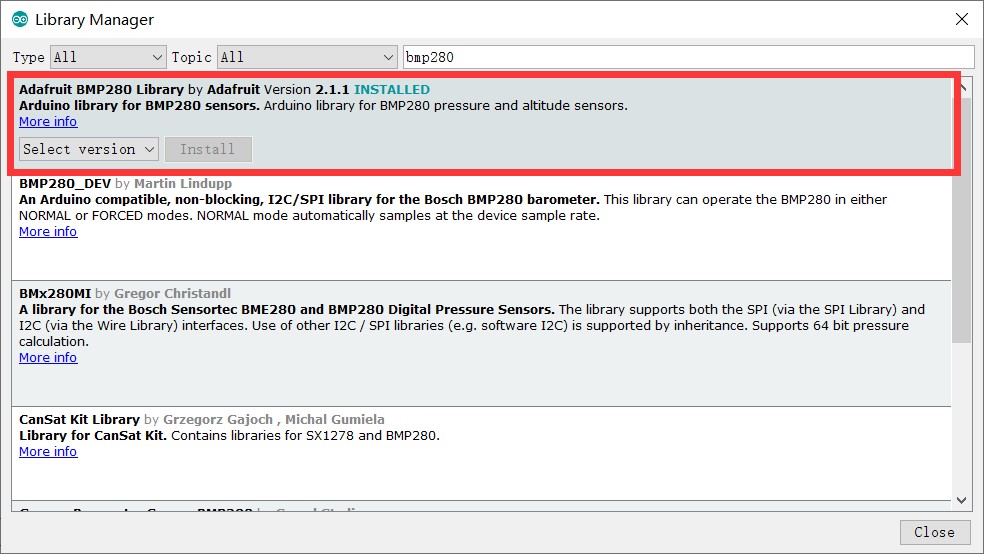Click author name Martin Lindupp
984x554 pixels.
click(x=183, y=184)
